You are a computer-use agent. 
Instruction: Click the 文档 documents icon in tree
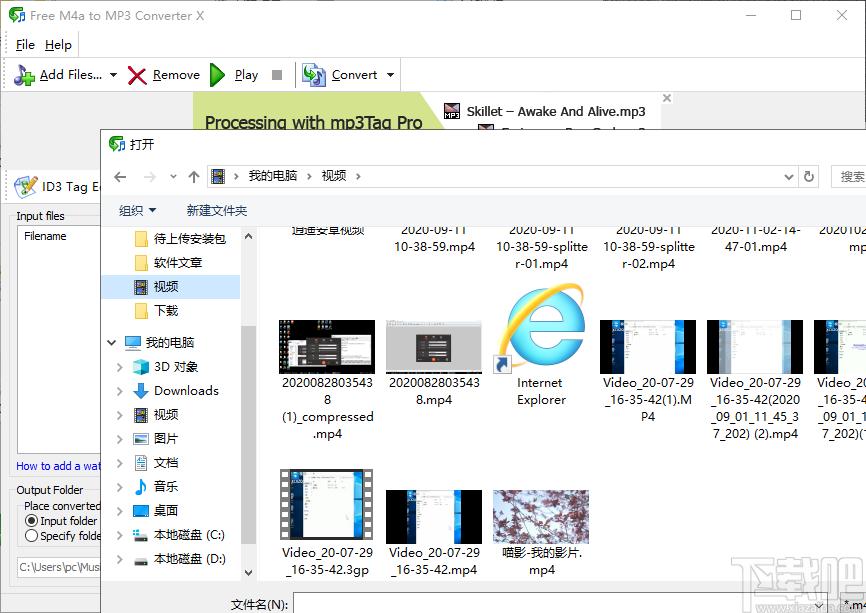(x=141, y=463)
